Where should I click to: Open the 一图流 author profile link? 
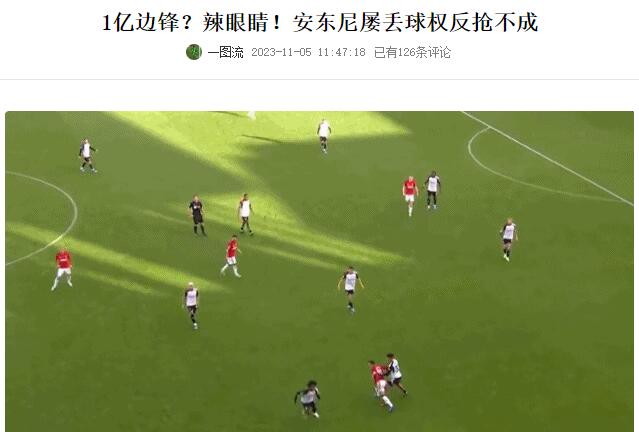click(226, 52)
